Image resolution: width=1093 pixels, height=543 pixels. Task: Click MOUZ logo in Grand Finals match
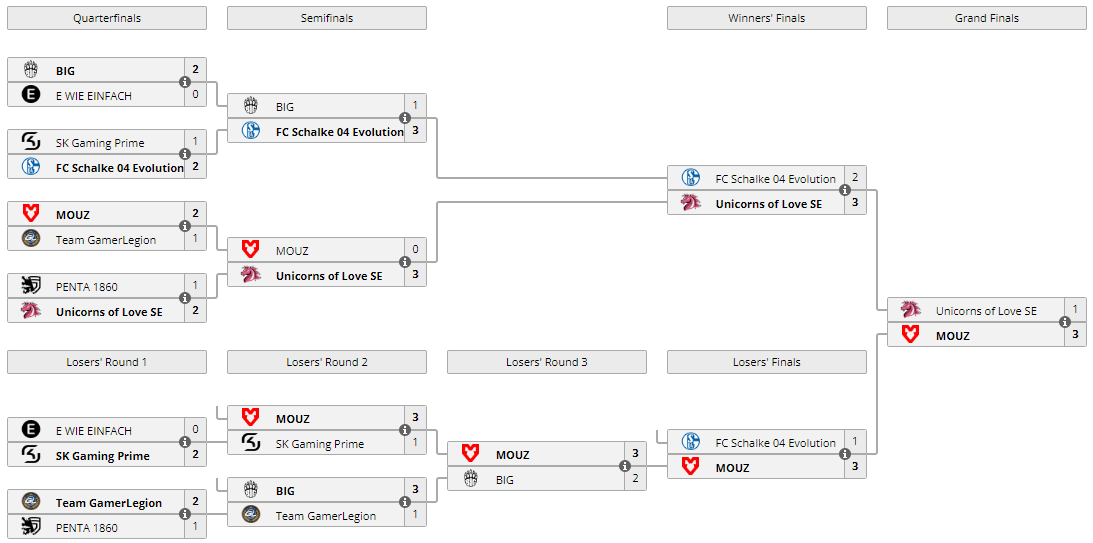[x=910, y=336]
